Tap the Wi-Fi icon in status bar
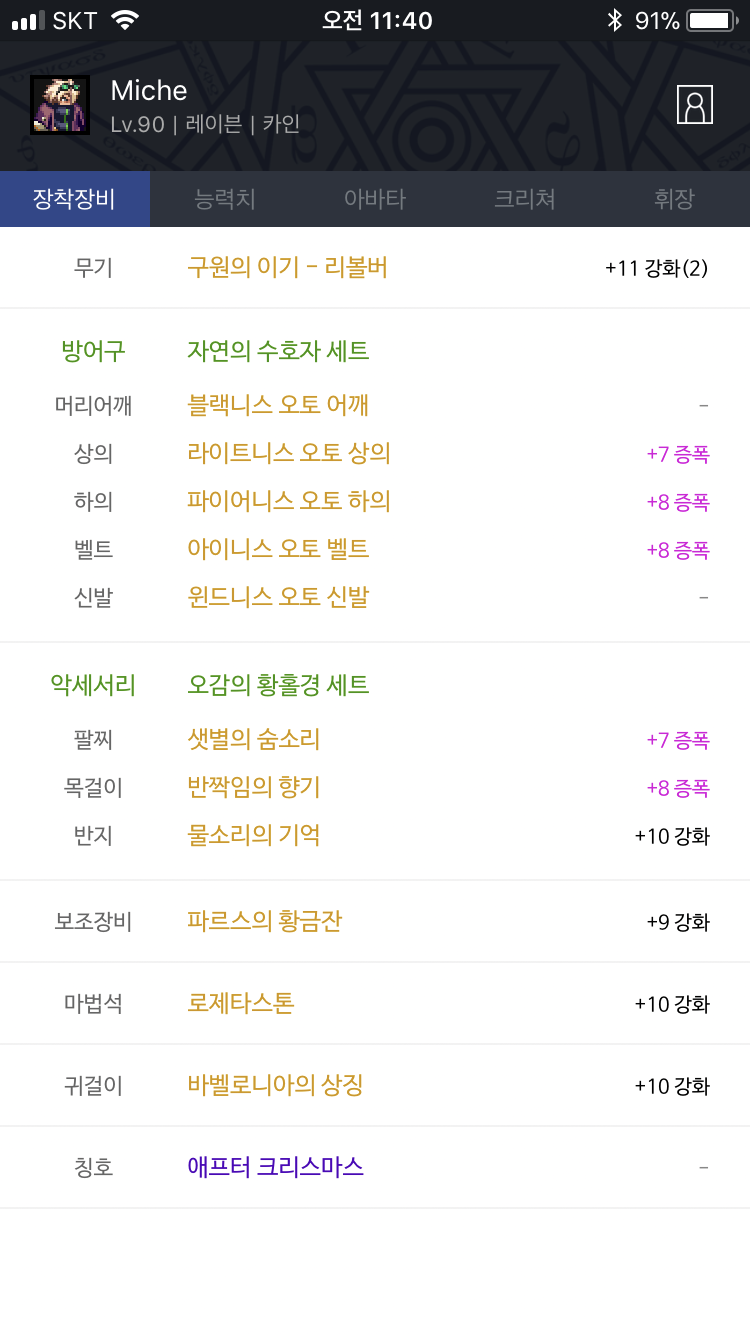Viewport: 750px width, 1334px height. point(125,20)
